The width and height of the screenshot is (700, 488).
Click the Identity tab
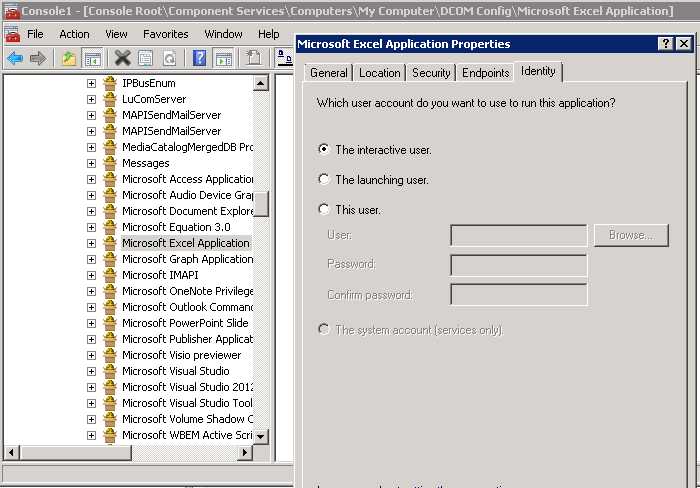pos(538,71)
